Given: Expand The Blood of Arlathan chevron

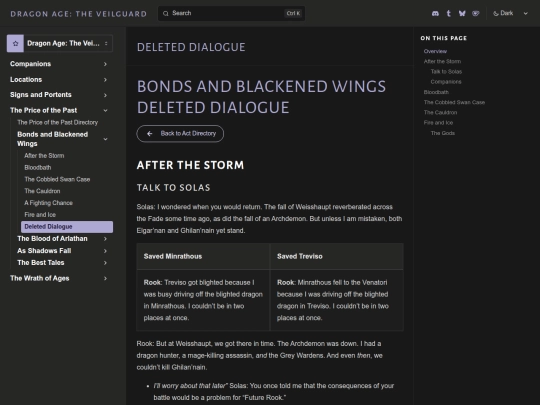Looking at the screenshot, I should 105,239.
